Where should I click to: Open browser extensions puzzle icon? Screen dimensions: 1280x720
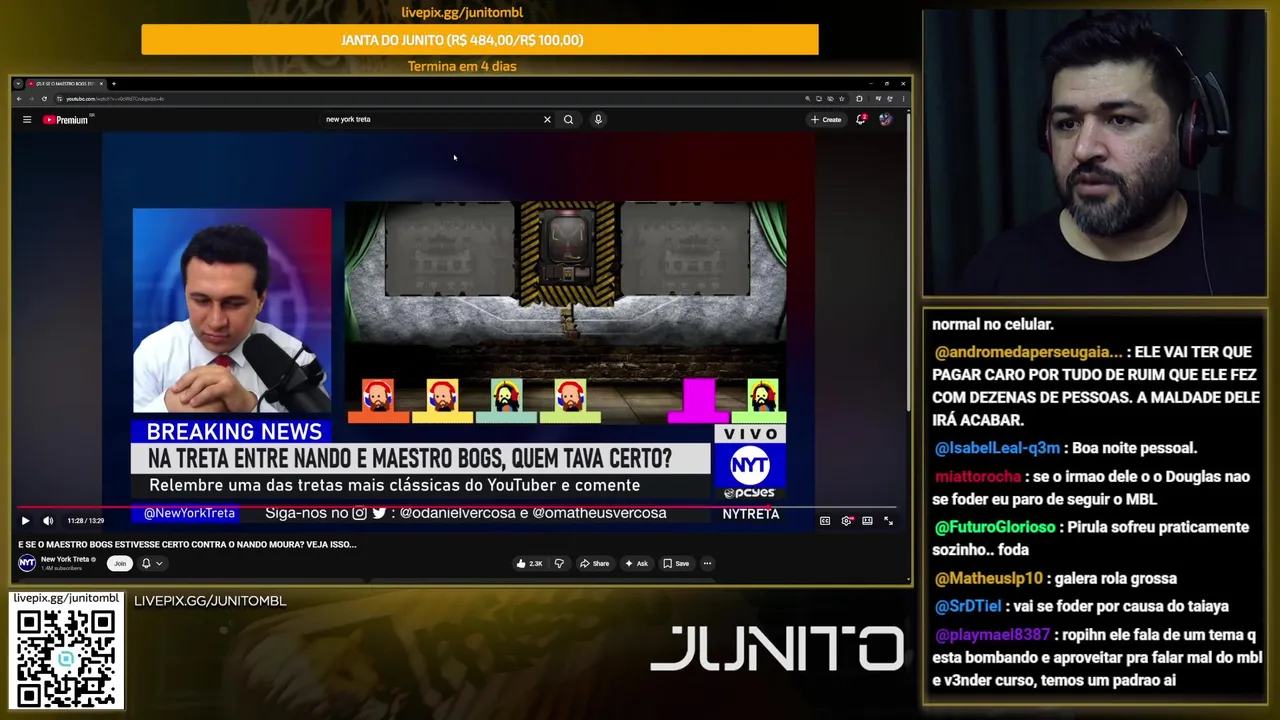[x=859, y=98]
